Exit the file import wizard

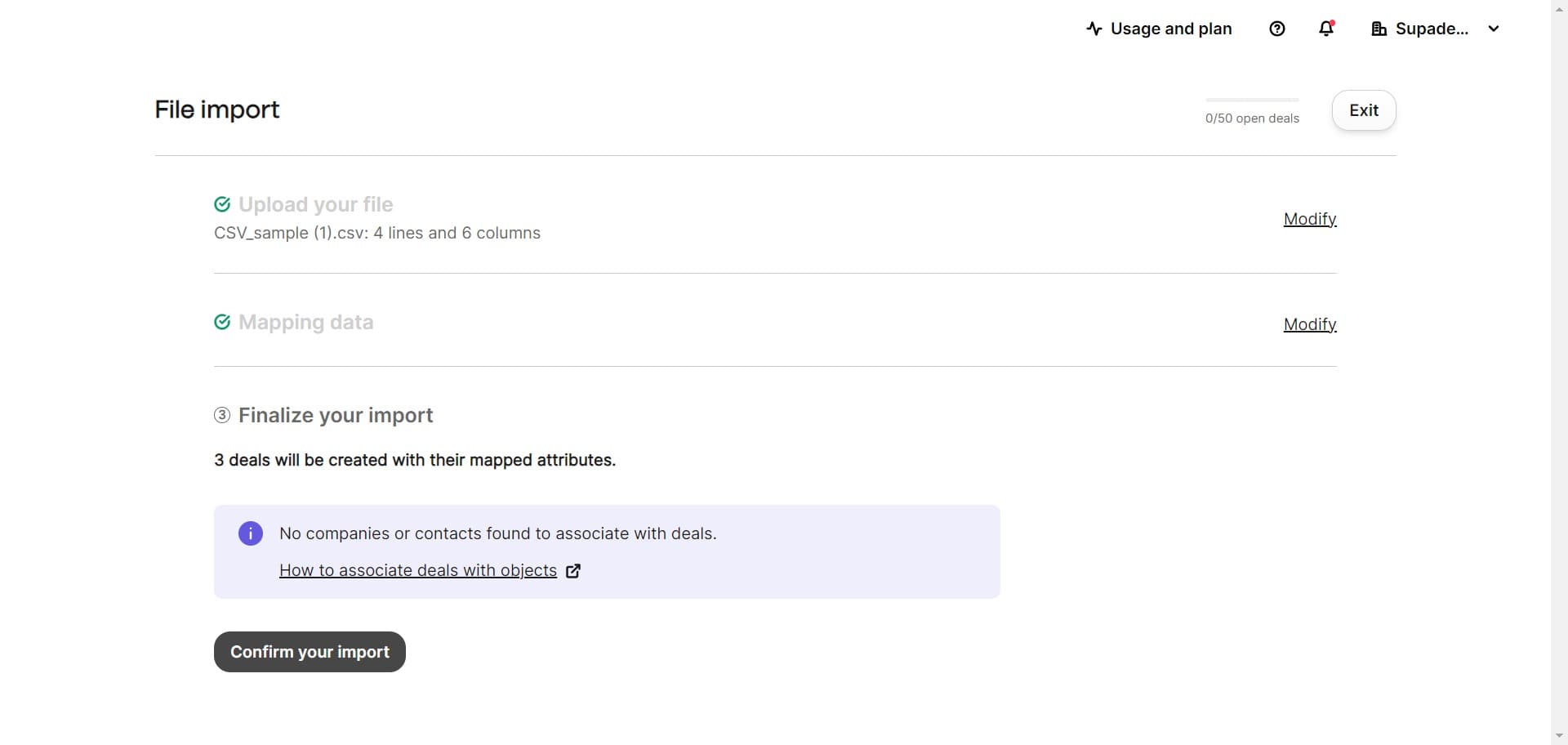1363,110
